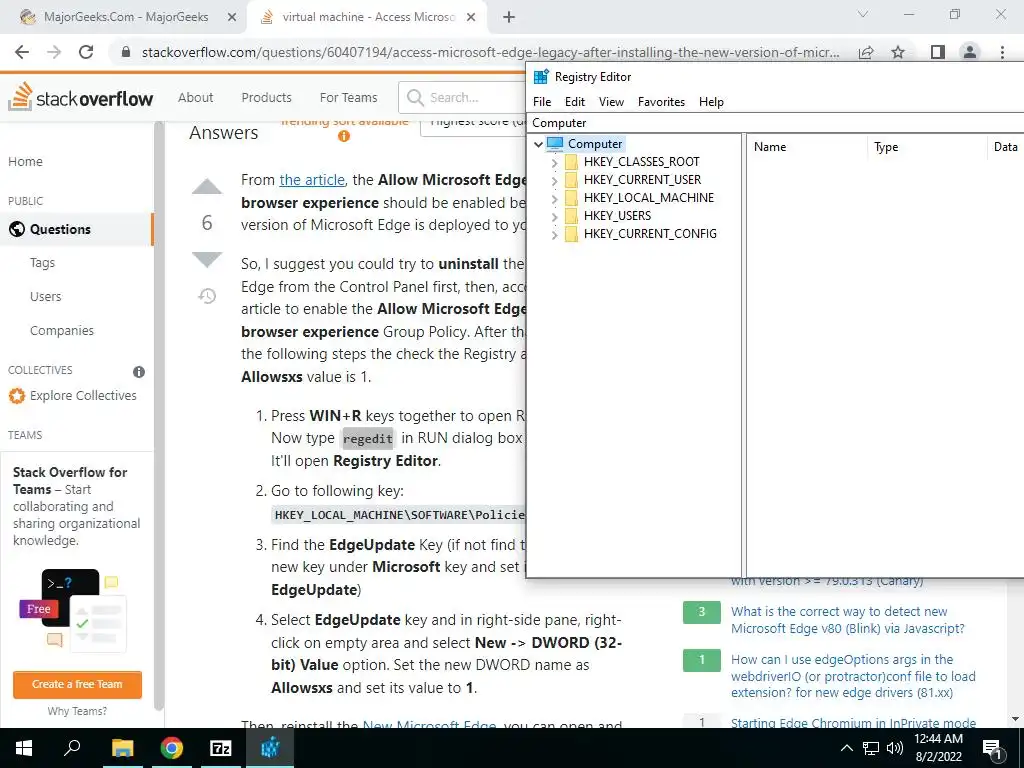This screenshot has height=768, width=1024.
Task: Click Registry Editor taskbar icon
Action: pos(270,748)
